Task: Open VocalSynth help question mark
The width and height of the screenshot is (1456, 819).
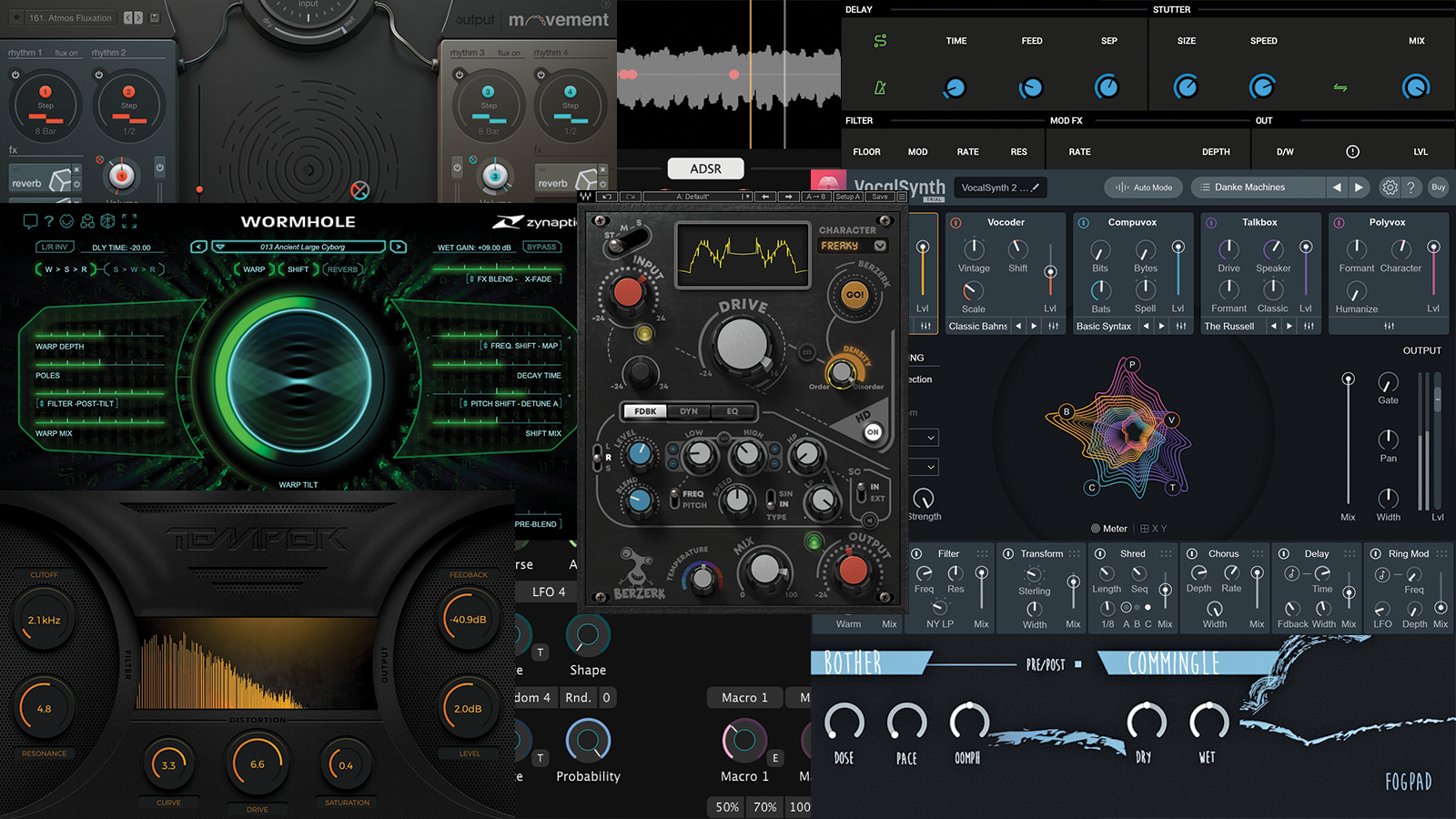Action: pyautogui.click(x=1410, y=187)
